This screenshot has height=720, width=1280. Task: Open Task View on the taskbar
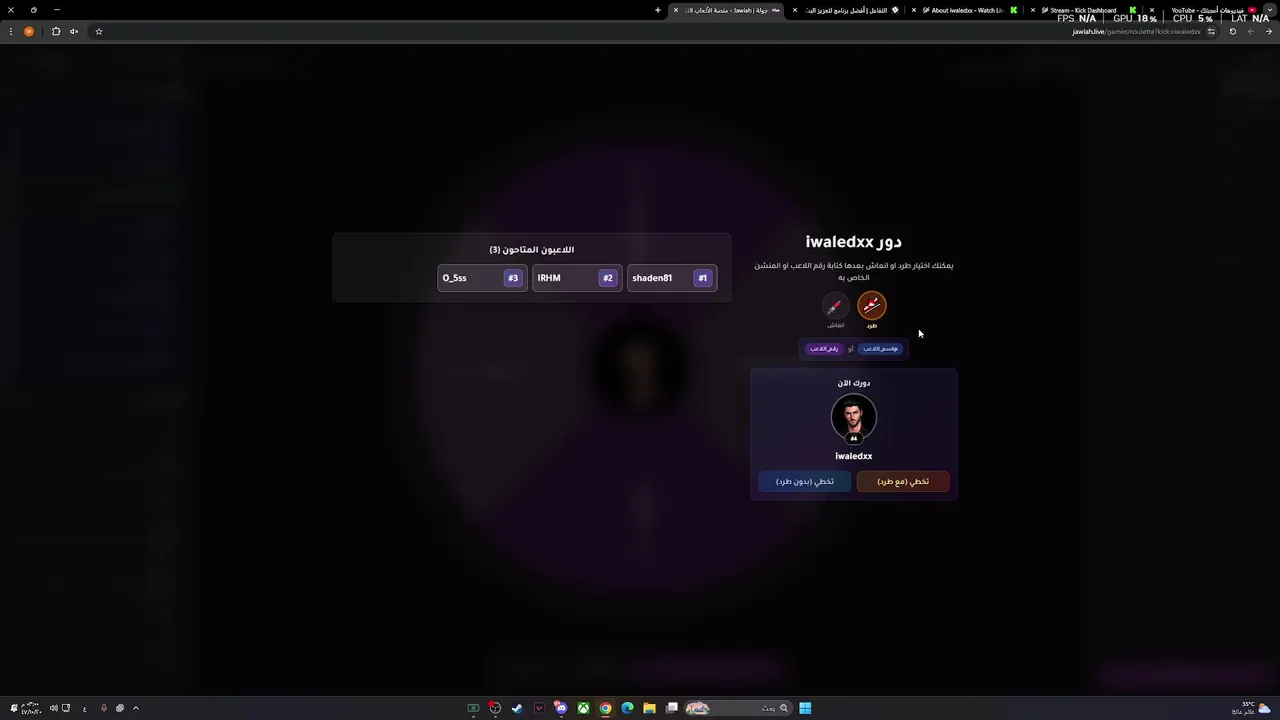[672, 708]
